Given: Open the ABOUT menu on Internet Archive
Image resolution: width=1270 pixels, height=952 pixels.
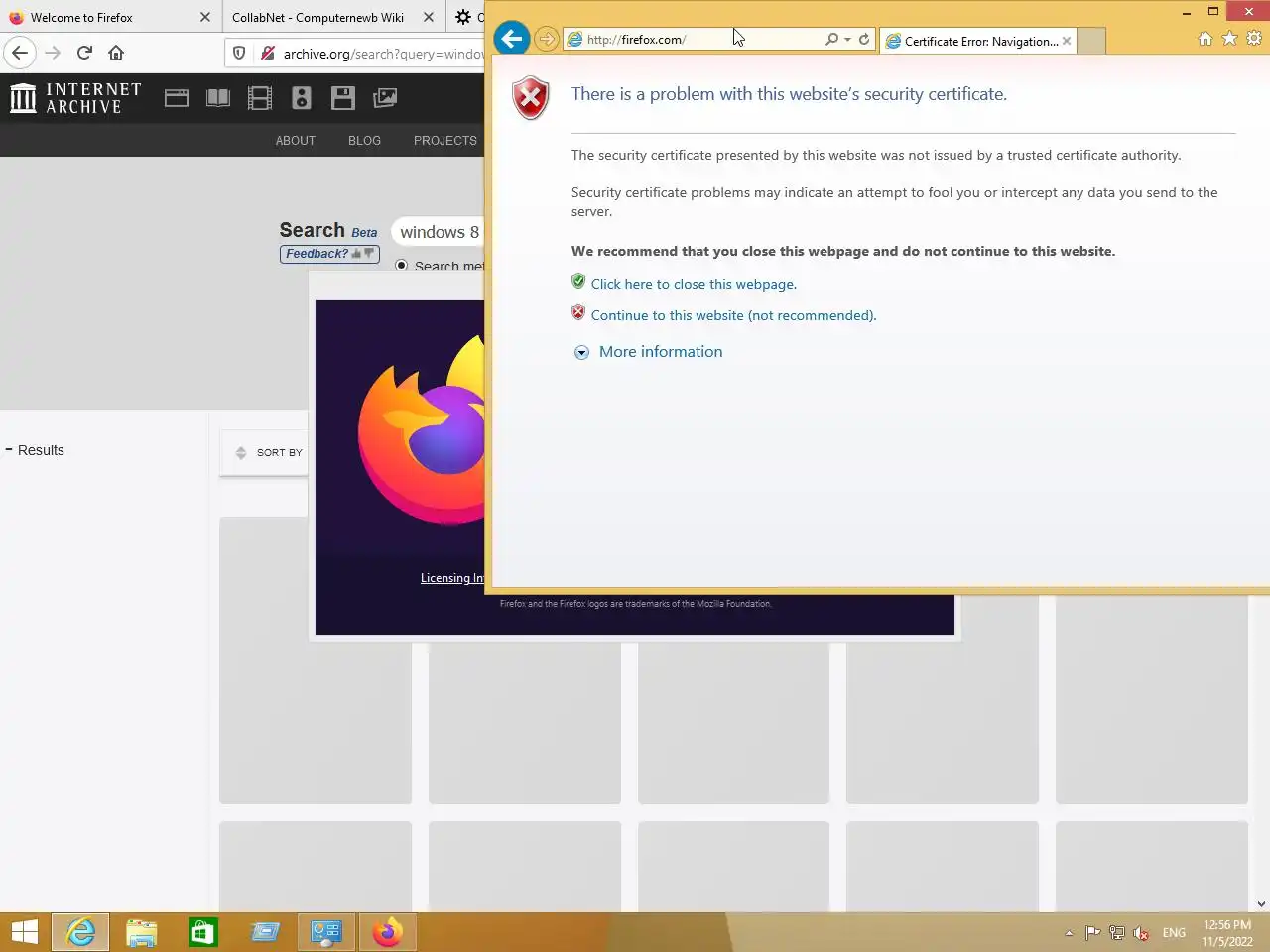Looking at the screenshot, I should (296, 141).
